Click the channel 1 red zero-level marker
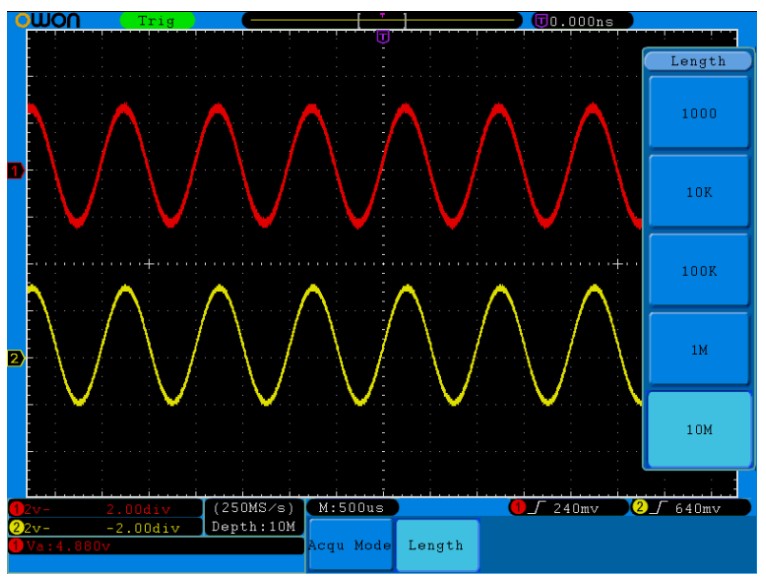This screenshot has height=583, width=766. click(x=15, y=171)
